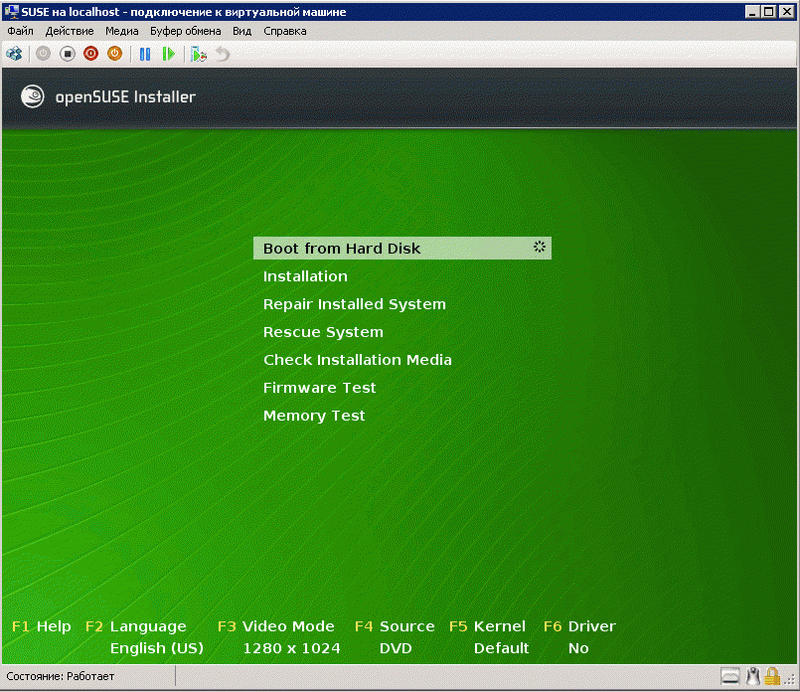Select Check Installation Media
This screenshot has width=800, height=692.
tap(357, 360)
